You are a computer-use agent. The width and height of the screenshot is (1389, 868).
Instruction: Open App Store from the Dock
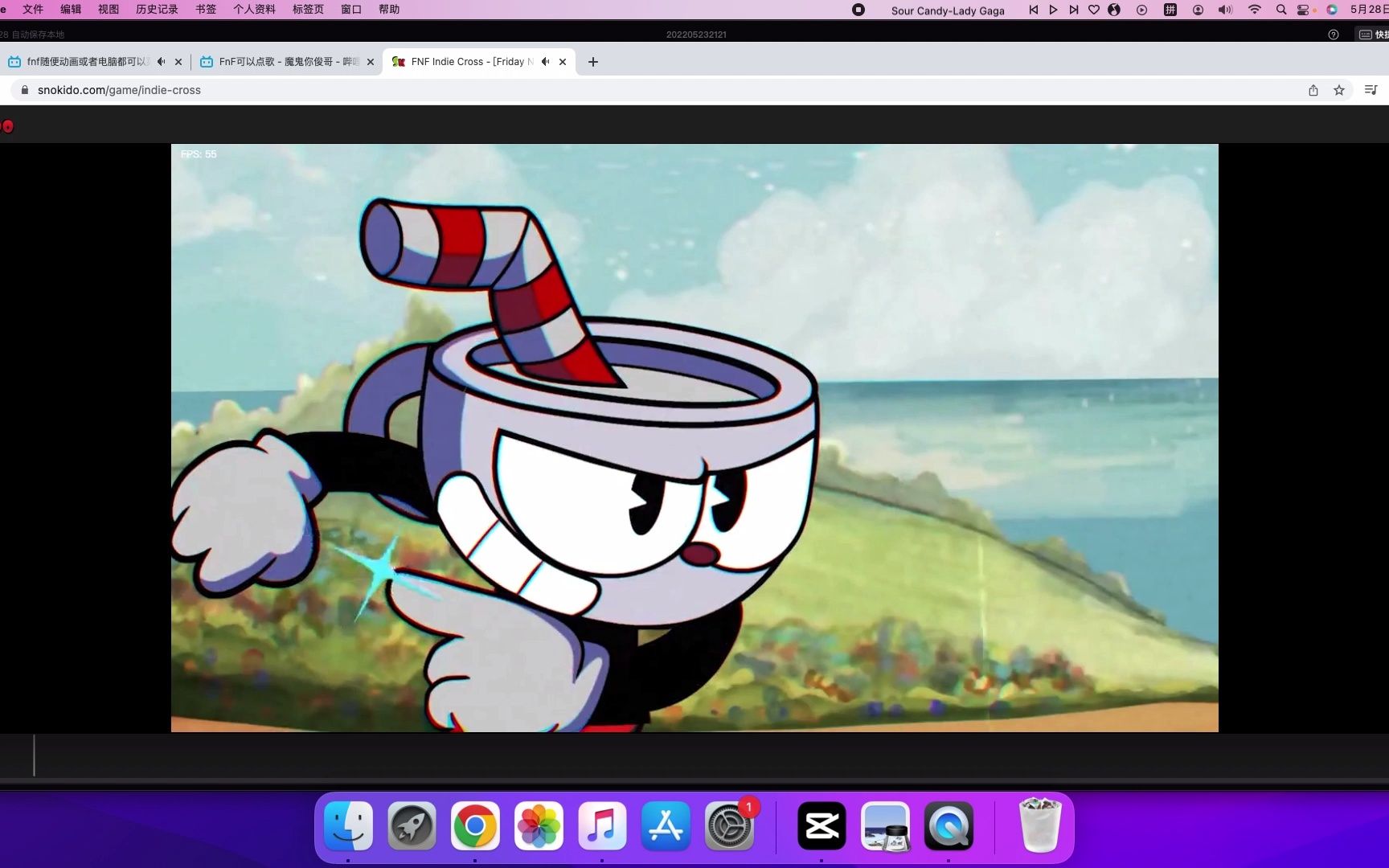pyautogui.click(x=666, y=825)
